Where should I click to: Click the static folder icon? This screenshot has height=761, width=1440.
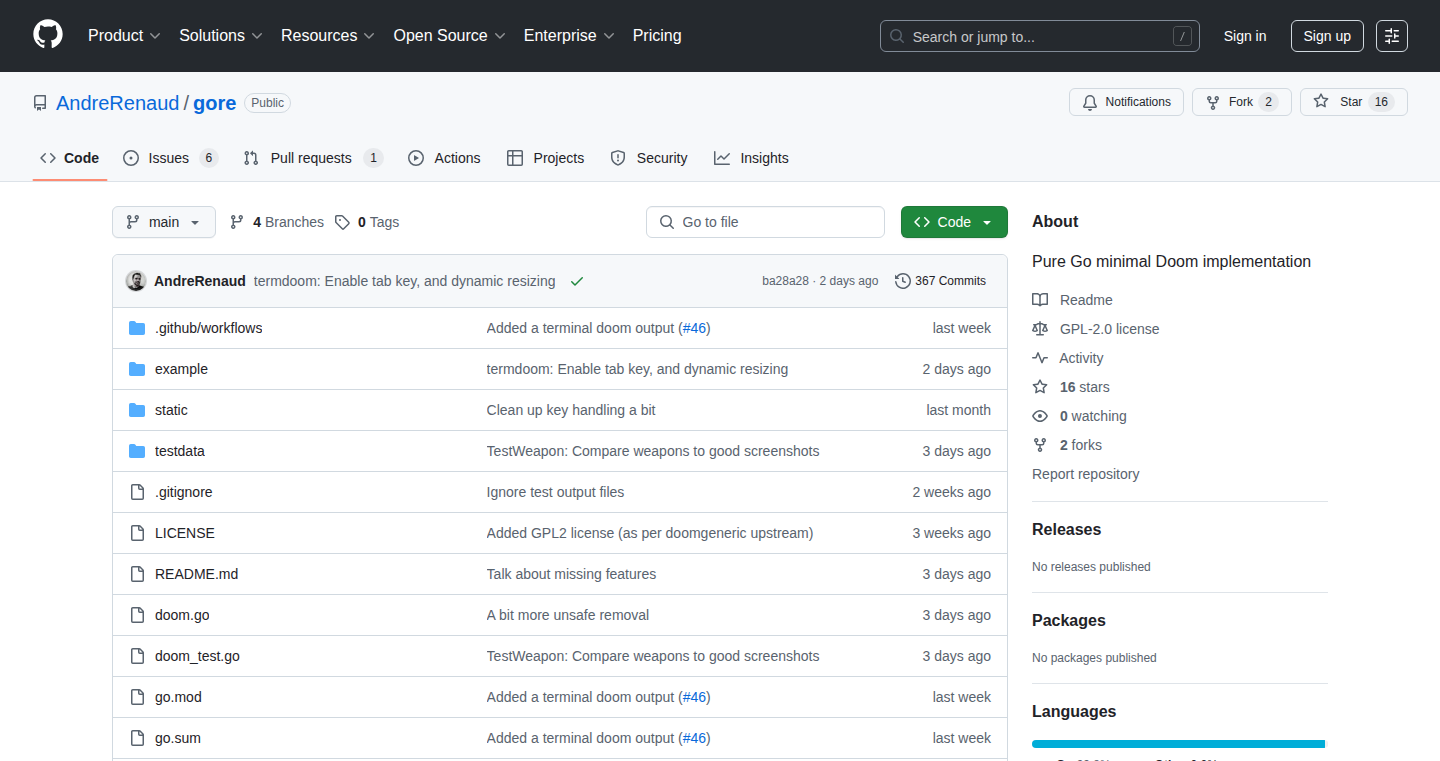point(137,410)
